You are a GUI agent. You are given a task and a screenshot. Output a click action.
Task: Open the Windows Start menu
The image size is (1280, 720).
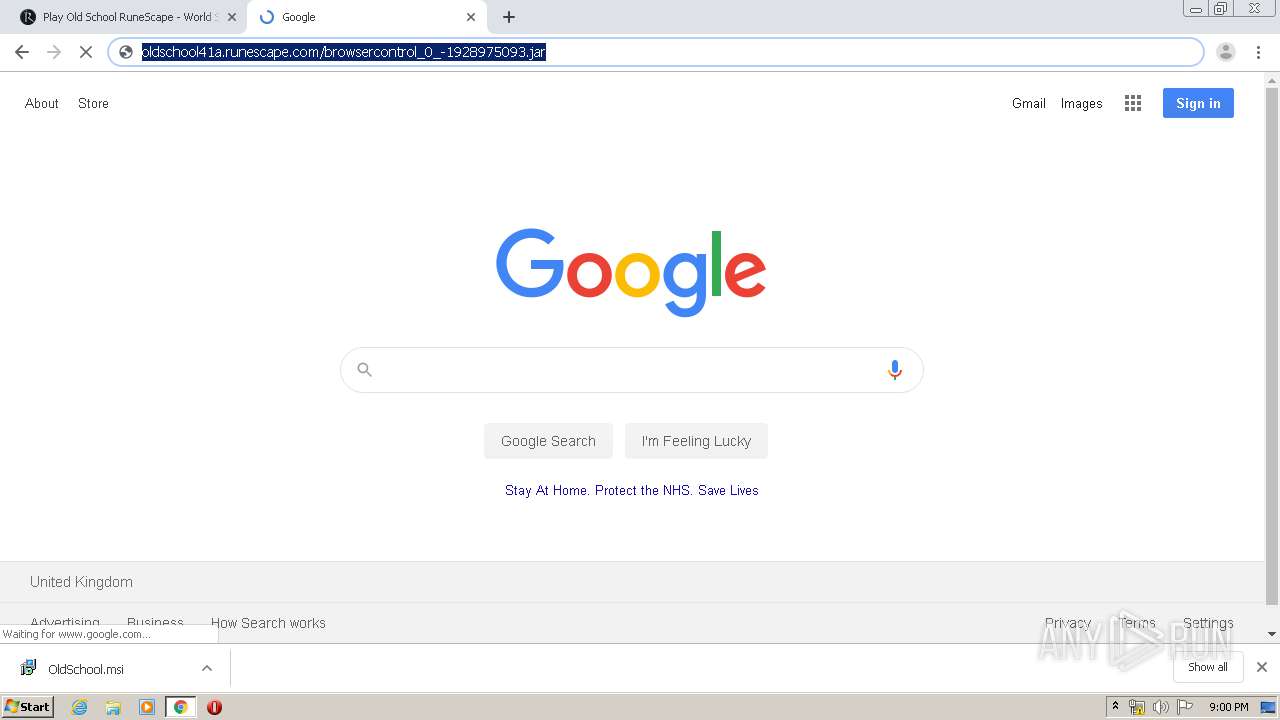[x=28, y=707]
